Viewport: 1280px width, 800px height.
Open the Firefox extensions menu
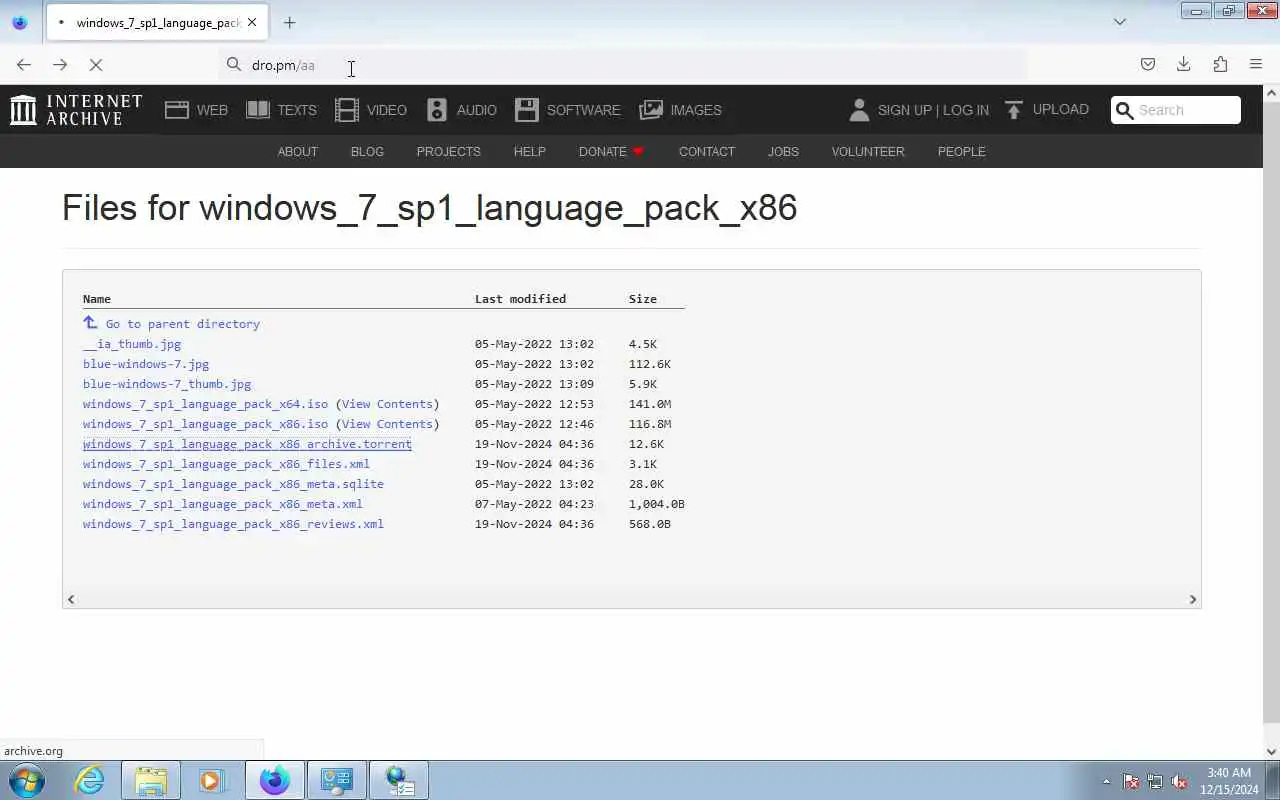(x=1220, y=65)
